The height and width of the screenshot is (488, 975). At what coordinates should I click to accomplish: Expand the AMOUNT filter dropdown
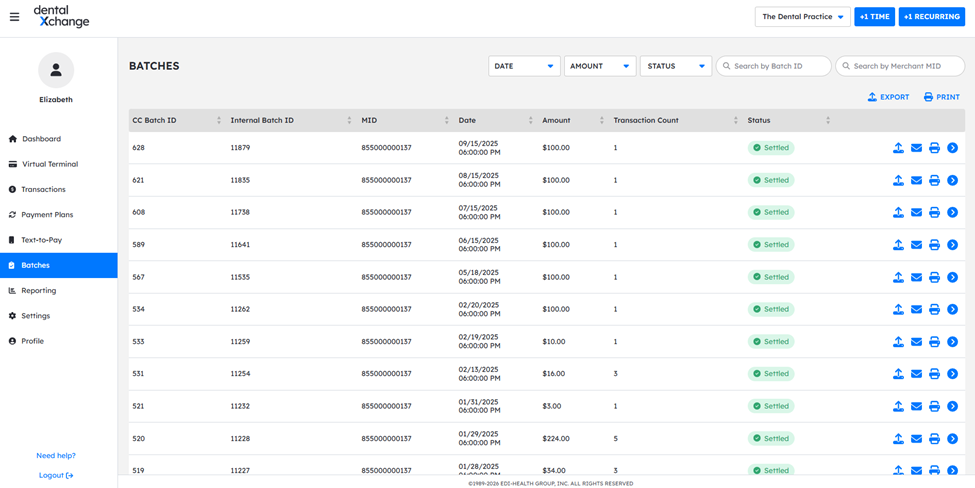click(x=600, y=66)
